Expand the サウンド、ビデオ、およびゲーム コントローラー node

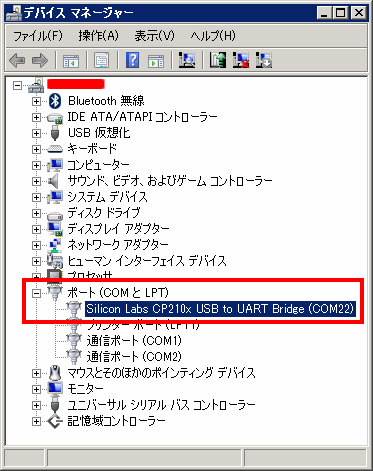pos(36,181)
